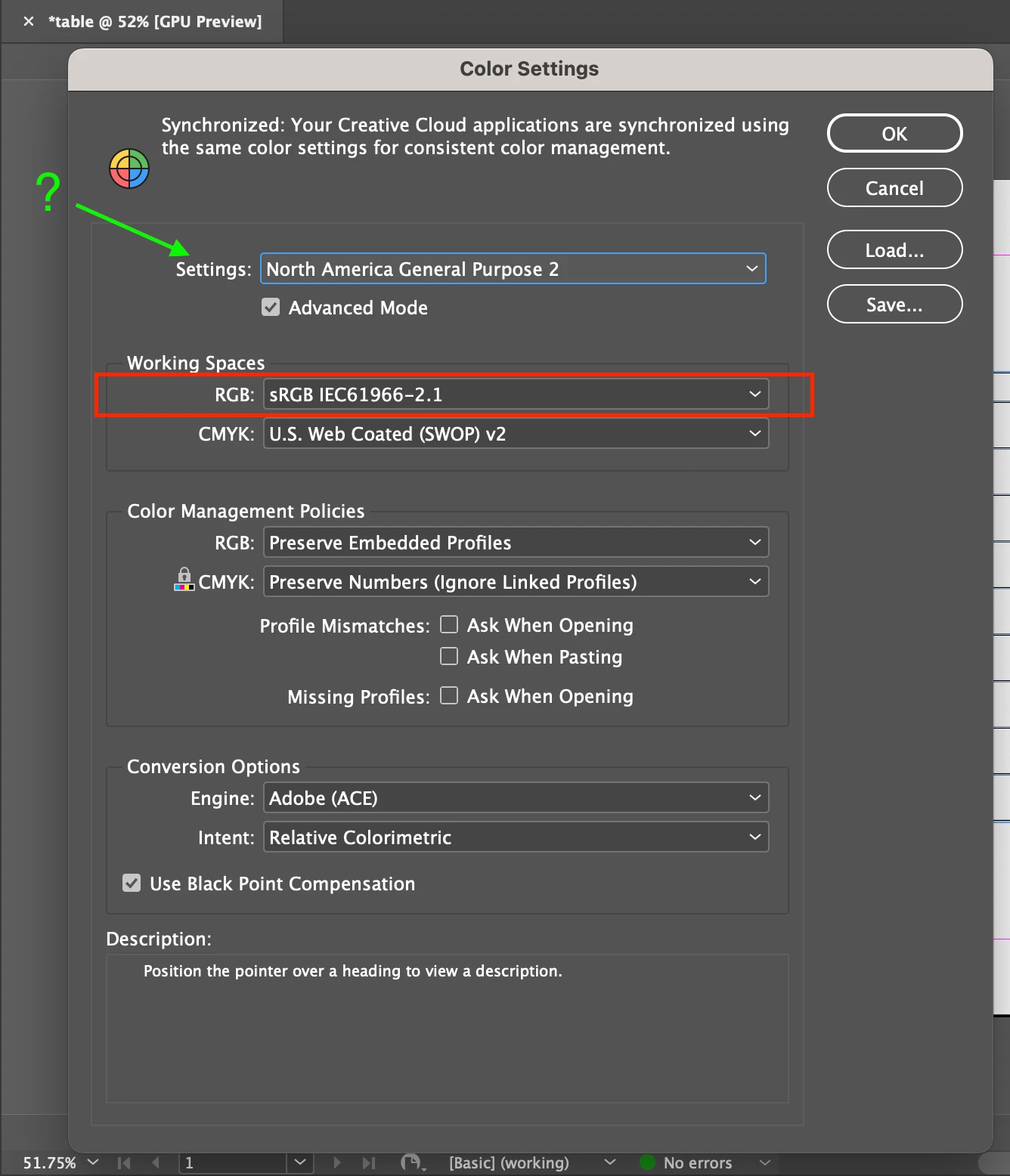Open Color Management Policies RGB dropdown

tap(516, 542)
